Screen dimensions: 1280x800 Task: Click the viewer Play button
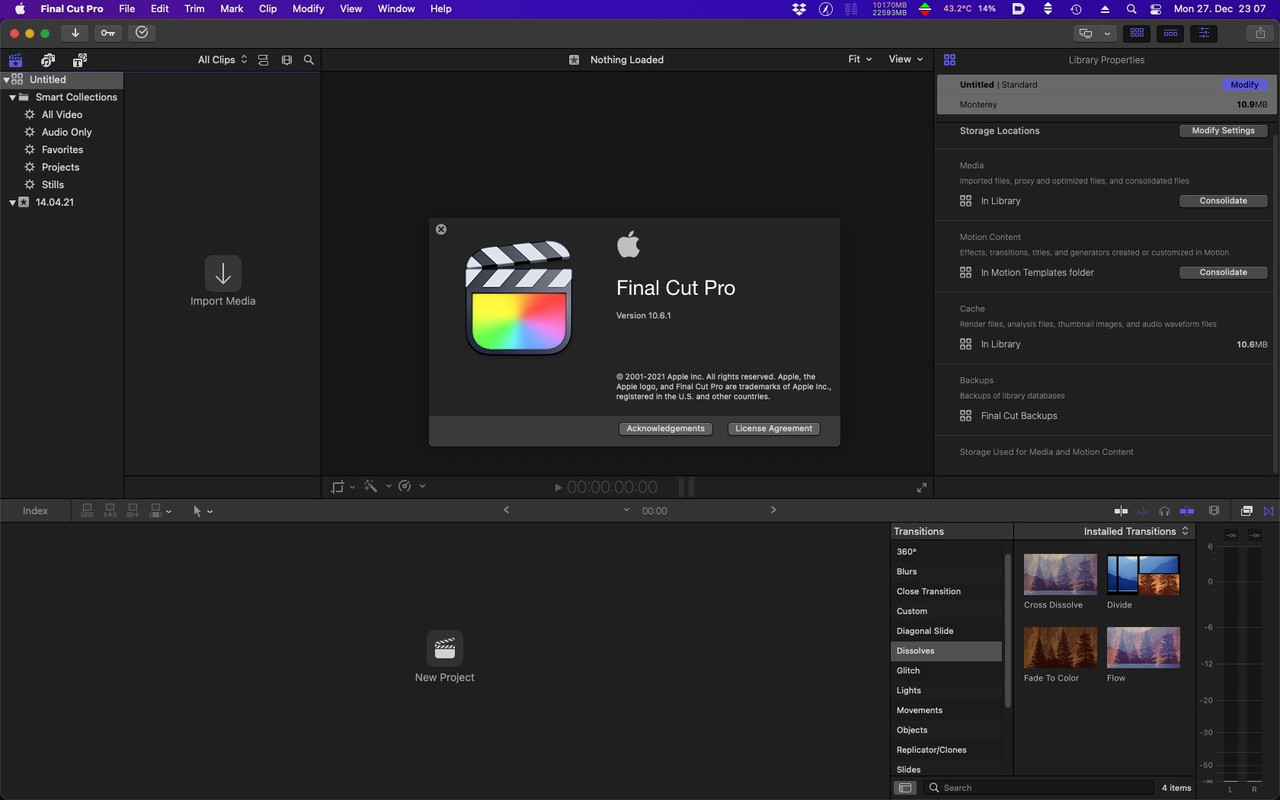click(558, 487)
